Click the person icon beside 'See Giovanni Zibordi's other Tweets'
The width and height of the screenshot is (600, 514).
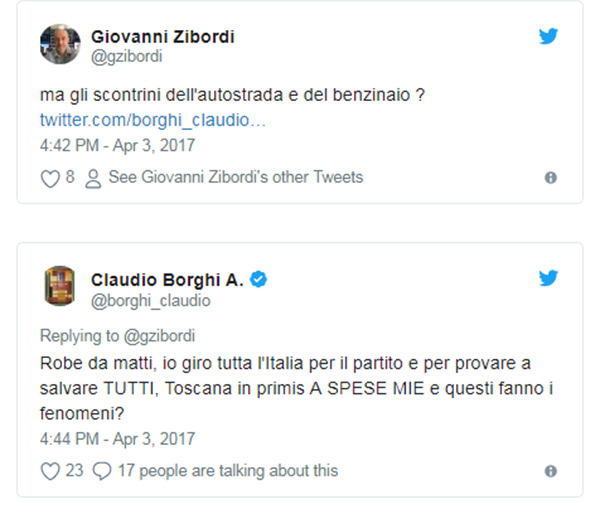click(x=94, y=178)
